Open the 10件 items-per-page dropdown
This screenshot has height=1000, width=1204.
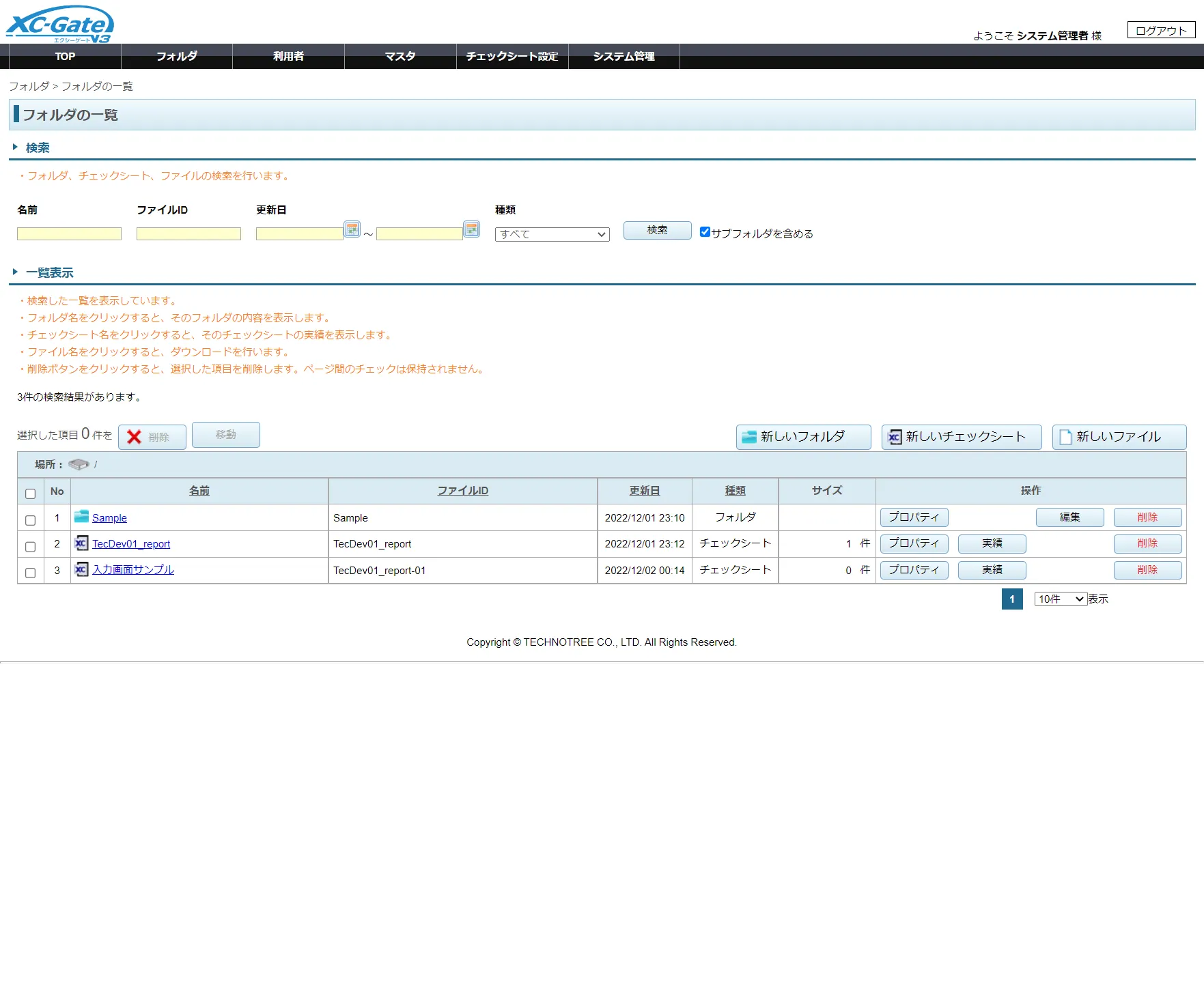1060,599
